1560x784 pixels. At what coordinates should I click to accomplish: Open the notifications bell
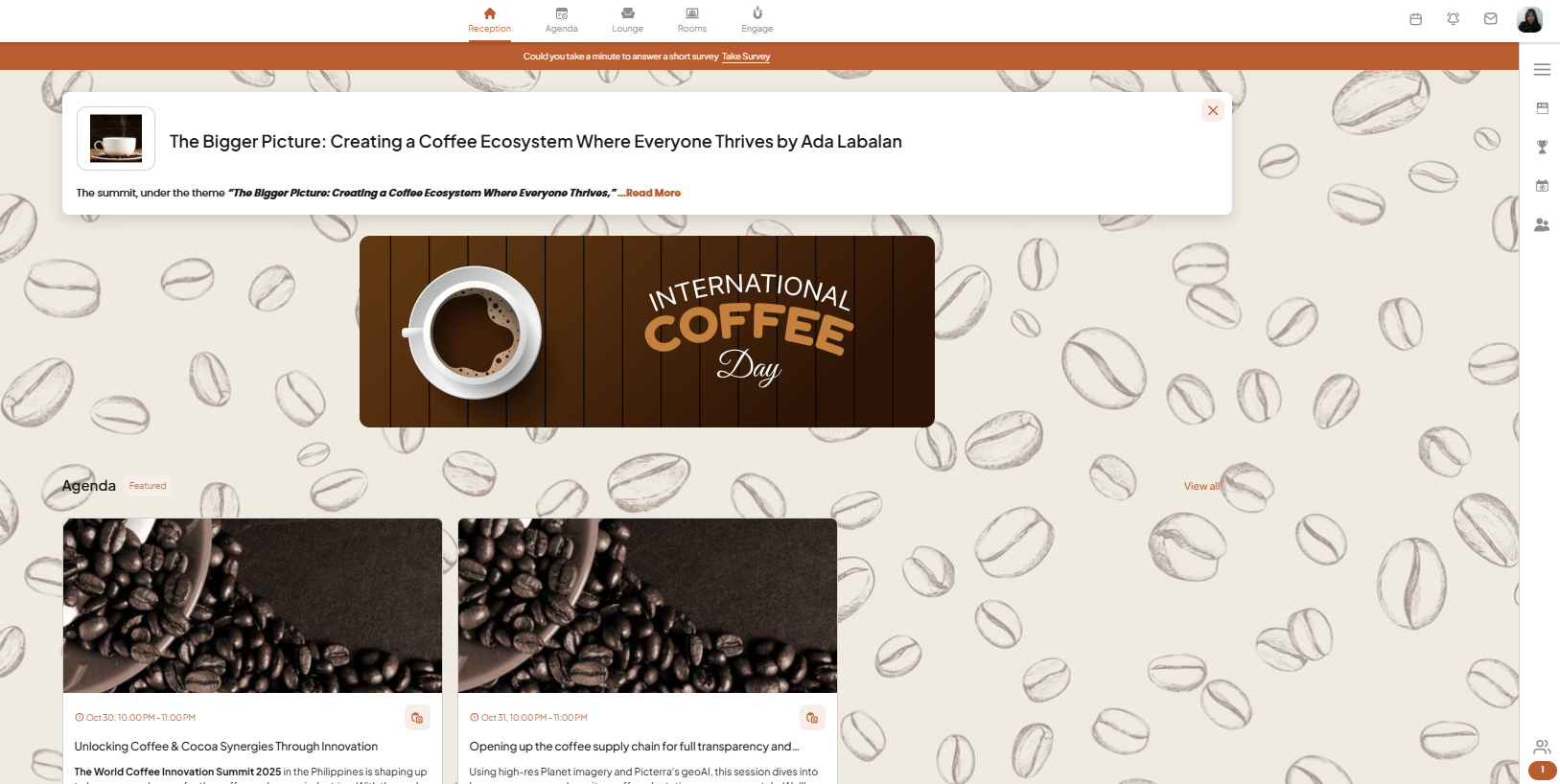(x=1454, y=19)
